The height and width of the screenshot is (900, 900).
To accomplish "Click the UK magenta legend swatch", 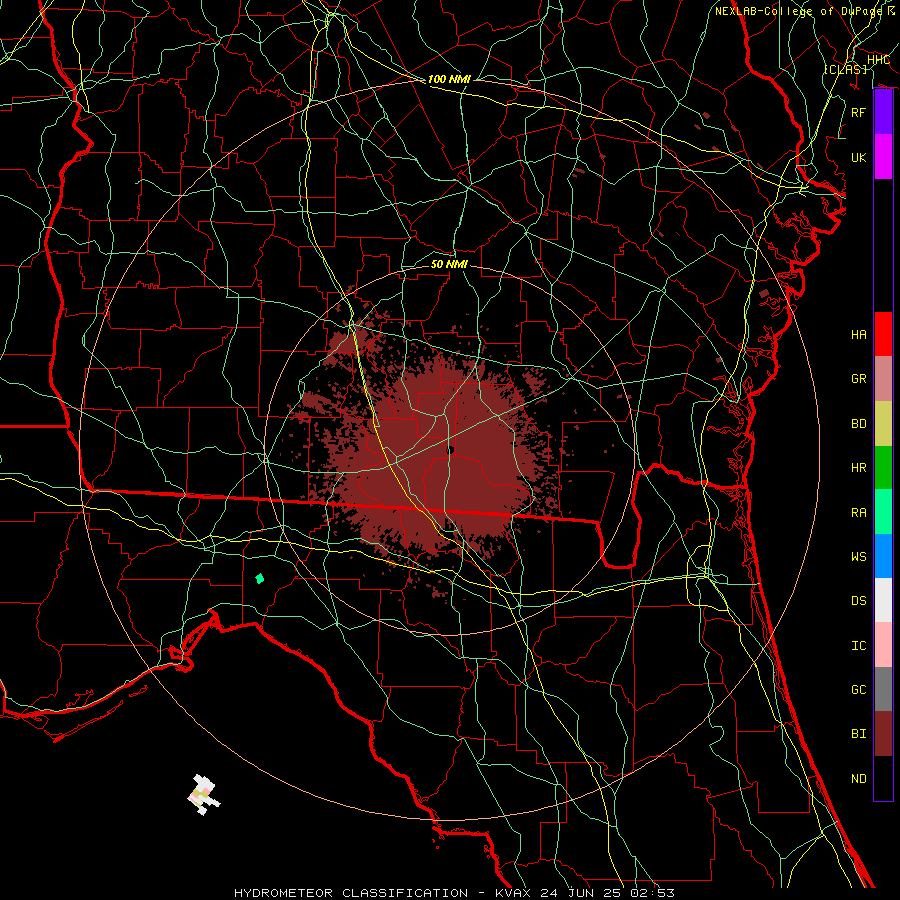I will 883,157.
